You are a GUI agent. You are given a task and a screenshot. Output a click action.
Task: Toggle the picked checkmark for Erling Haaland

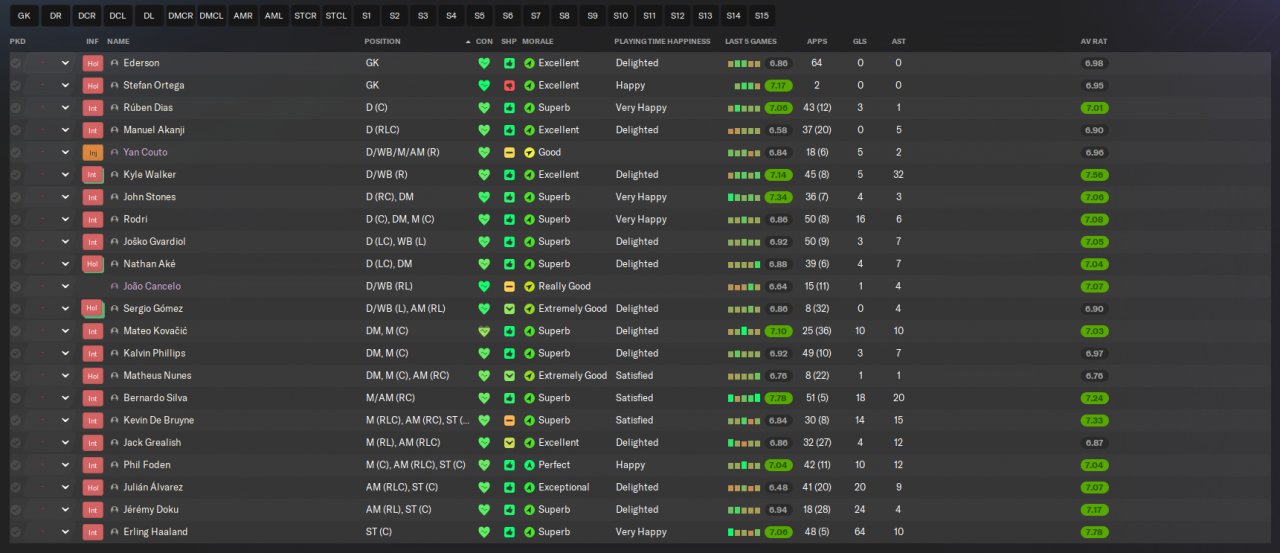tap(15, 532)
